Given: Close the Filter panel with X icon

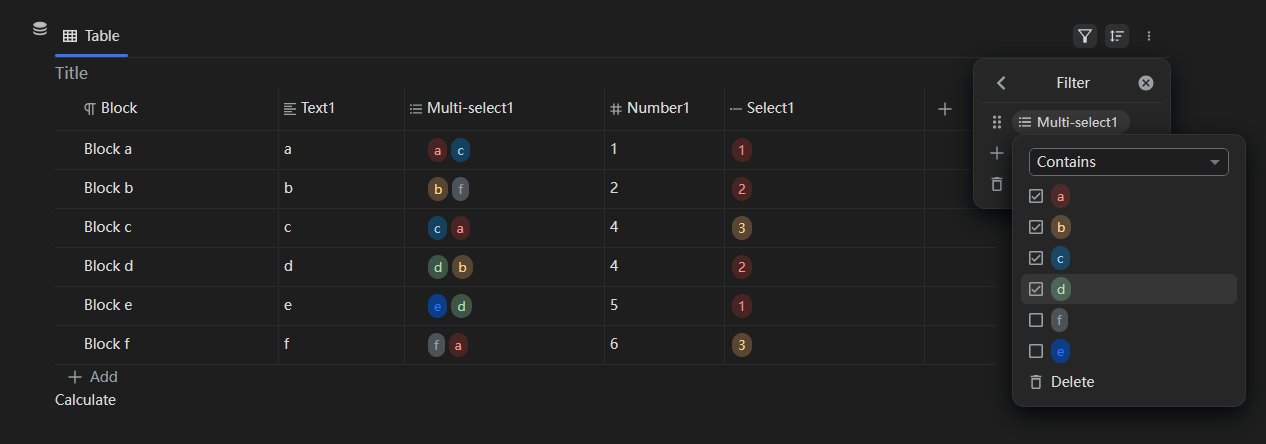Looking at the screenshot, I should (1146, 83).
